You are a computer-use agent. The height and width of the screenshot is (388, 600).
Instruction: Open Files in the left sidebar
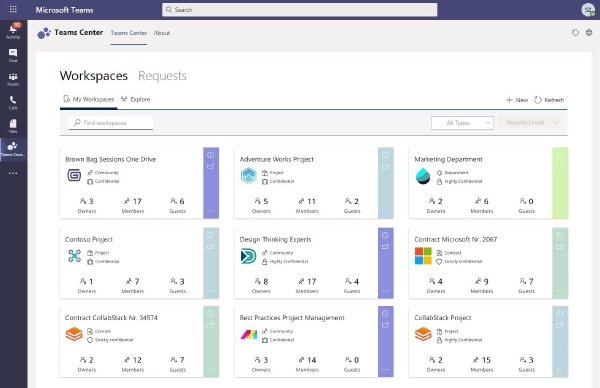coord(13,126)
